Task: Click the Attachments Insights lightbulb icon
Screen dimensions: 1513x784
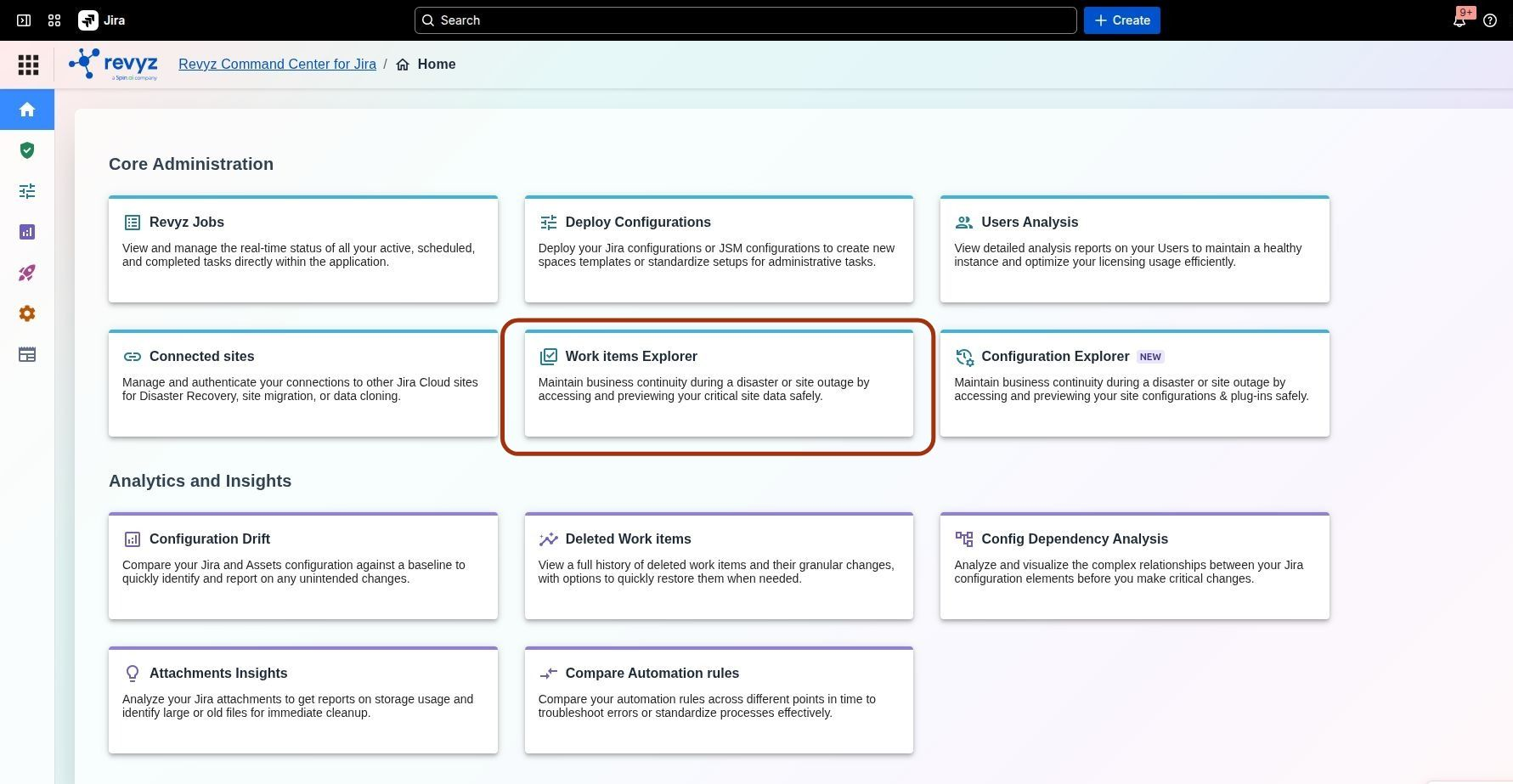Action: point(133,674)
